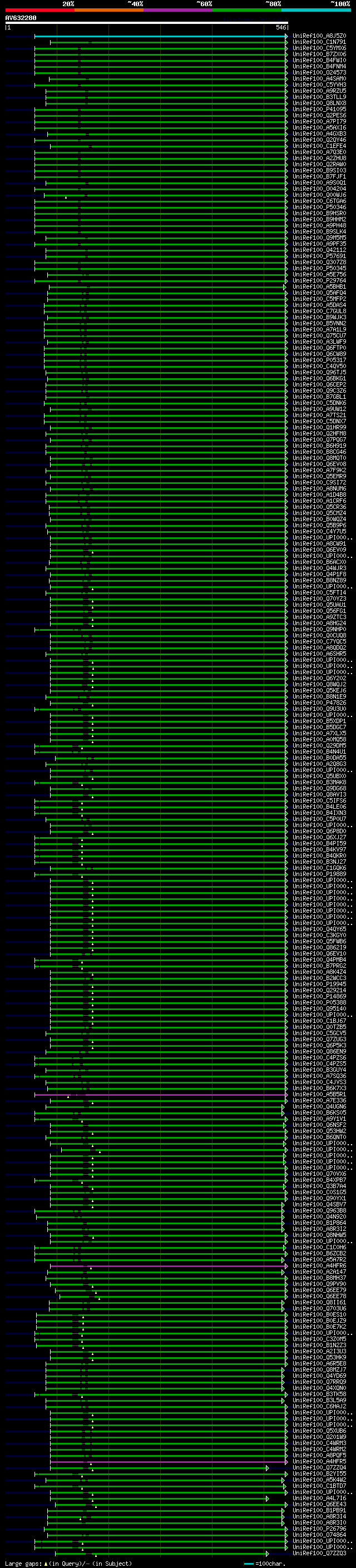Click hit label UniRef100_A2ZHU8
Screen dimensions: 356x1568
pos(319,159)
